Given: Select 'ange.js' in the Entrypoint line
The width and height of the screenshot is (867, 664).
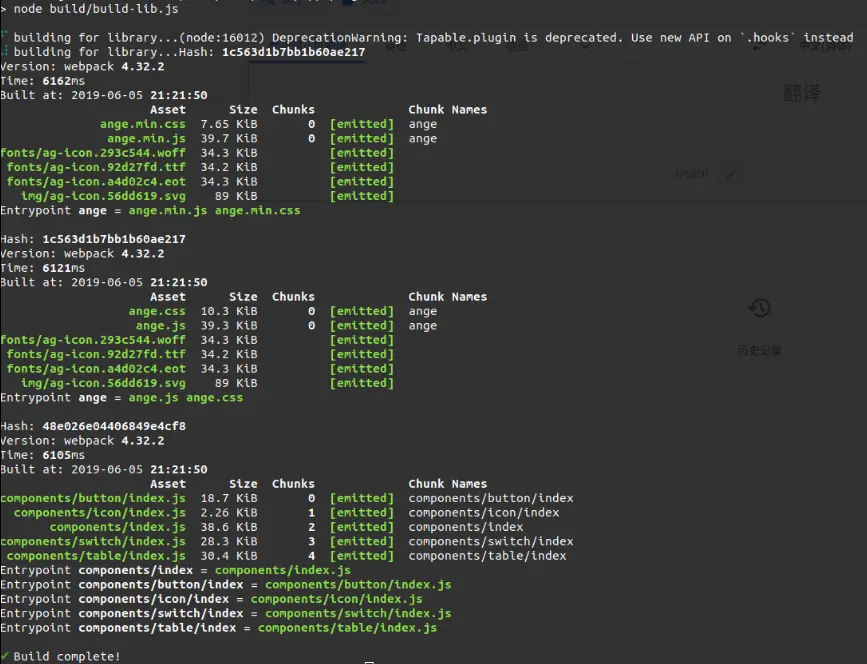Looking at the screenshot, I should click(x=154, y=397).
